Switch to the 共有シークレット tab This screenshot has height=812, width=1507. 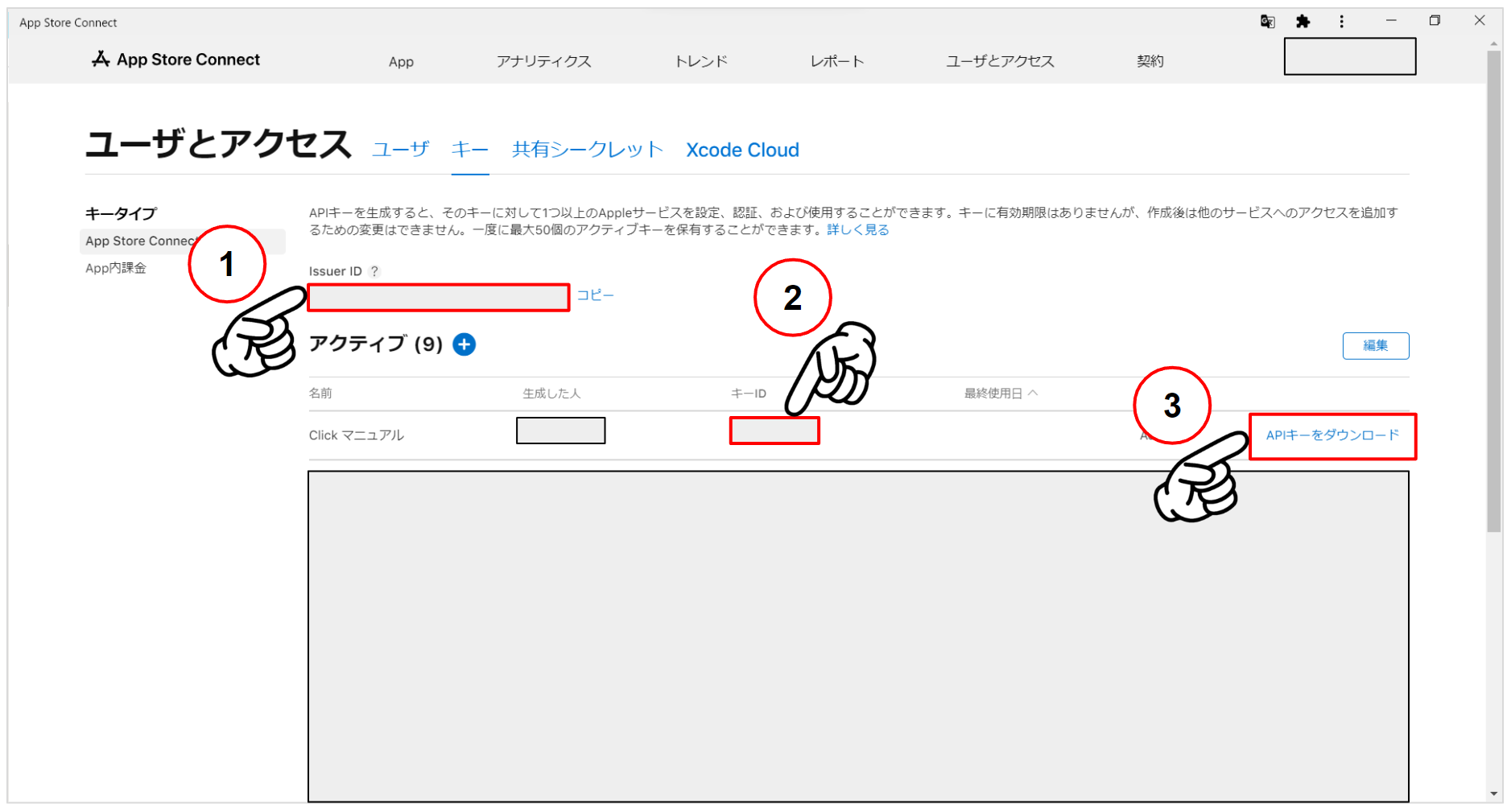(x=588, y=150)
